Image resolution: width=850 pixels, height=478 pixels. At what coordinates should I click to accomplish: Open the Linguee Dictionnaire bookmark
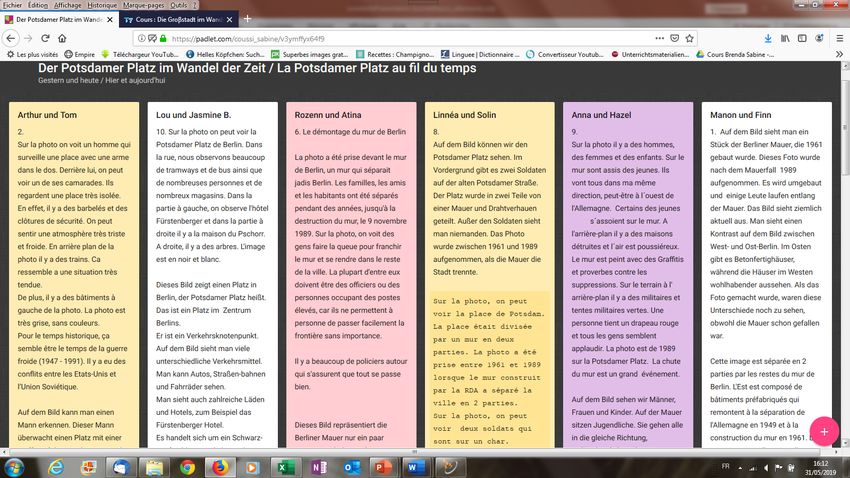coord(480,54)
